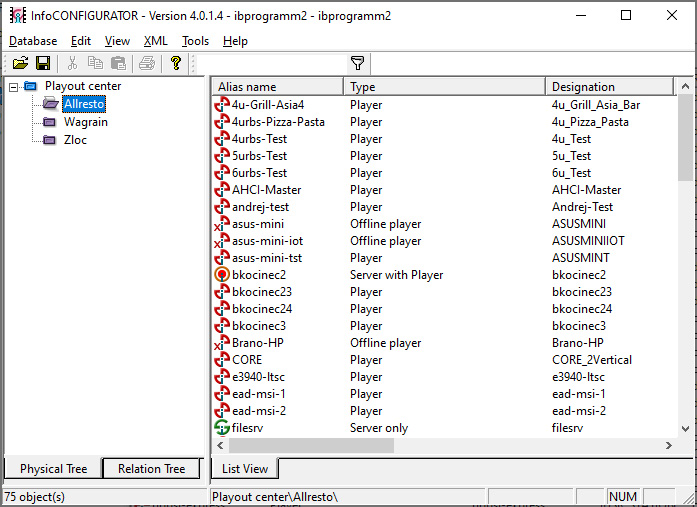Switch to the Physical Tree tab
The image size is (697, 507).
[x=53, y=468]
